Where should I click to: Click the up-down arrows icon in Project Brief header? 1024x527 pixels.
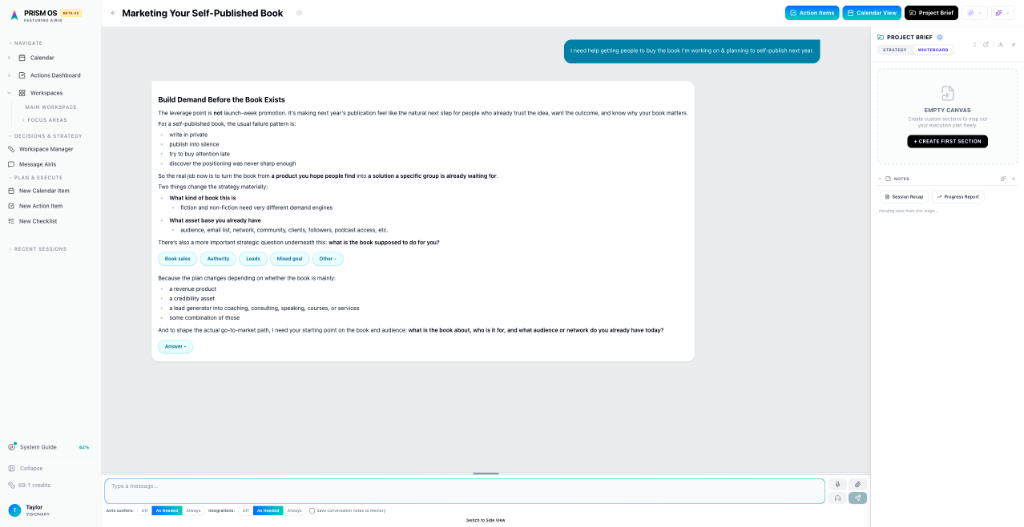pos(974,44)
